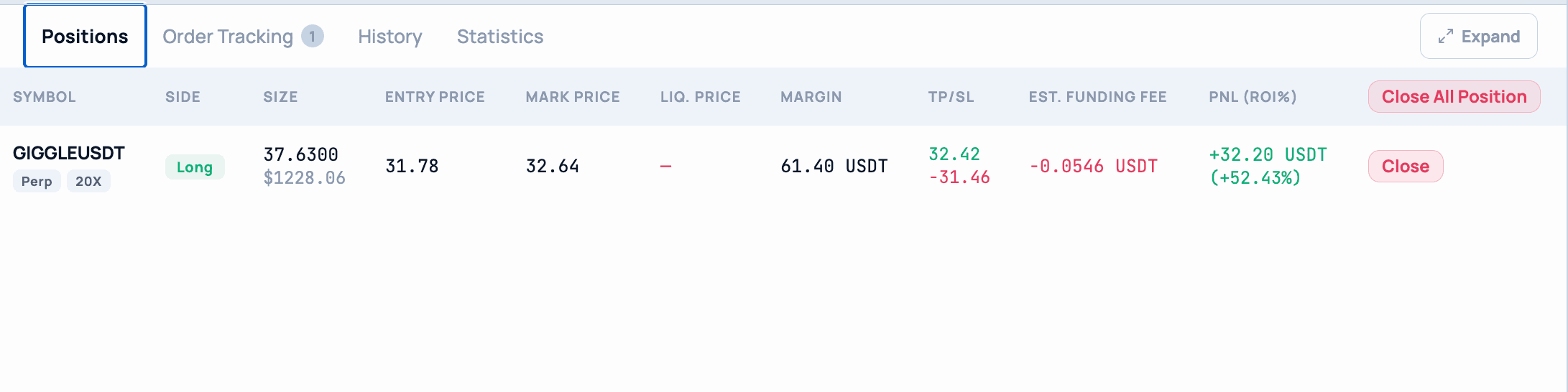The image size is (1568, 392).
Task: Close the GIGGLEUSDT long position
Action: click(x=1406, y=167)
